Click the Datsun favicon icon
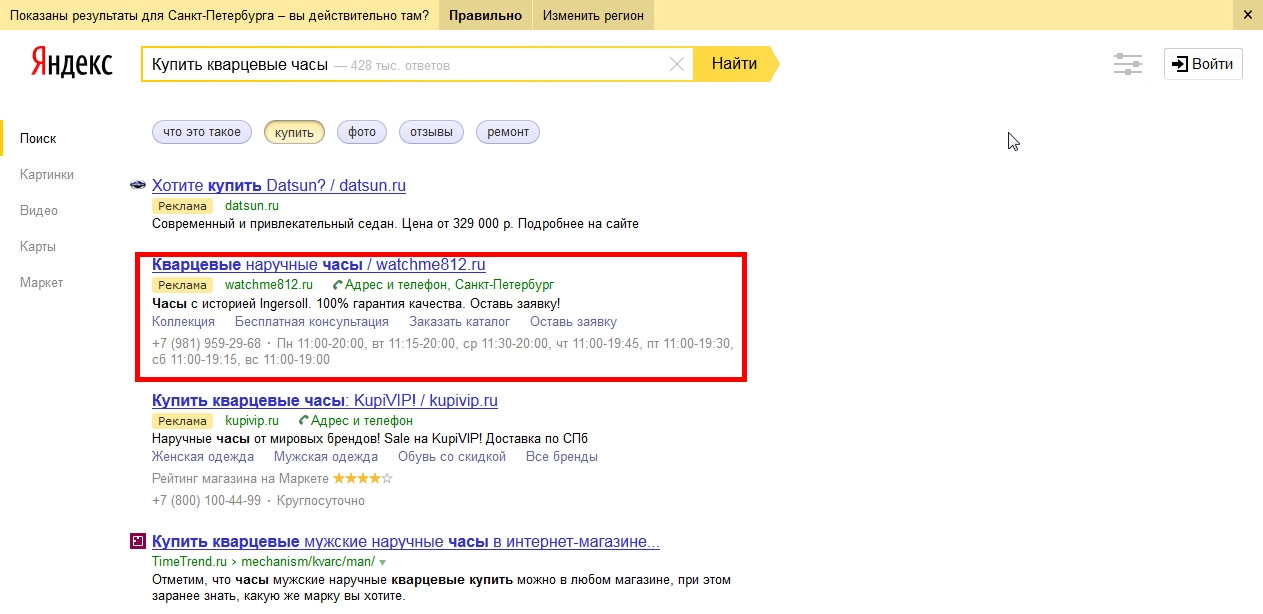 [138, 185]
